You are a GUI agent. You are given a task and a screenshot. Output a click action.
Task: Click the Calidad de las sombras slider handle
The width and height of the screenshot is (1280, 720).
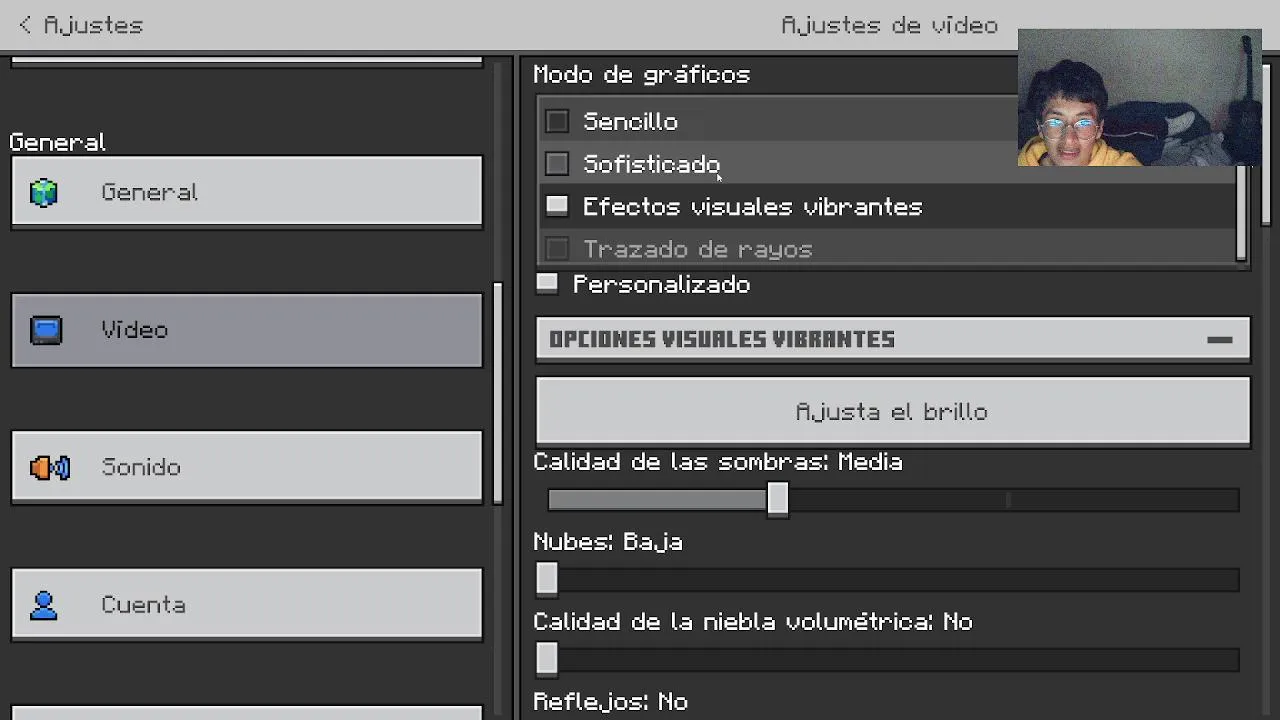tap(778, 499)
